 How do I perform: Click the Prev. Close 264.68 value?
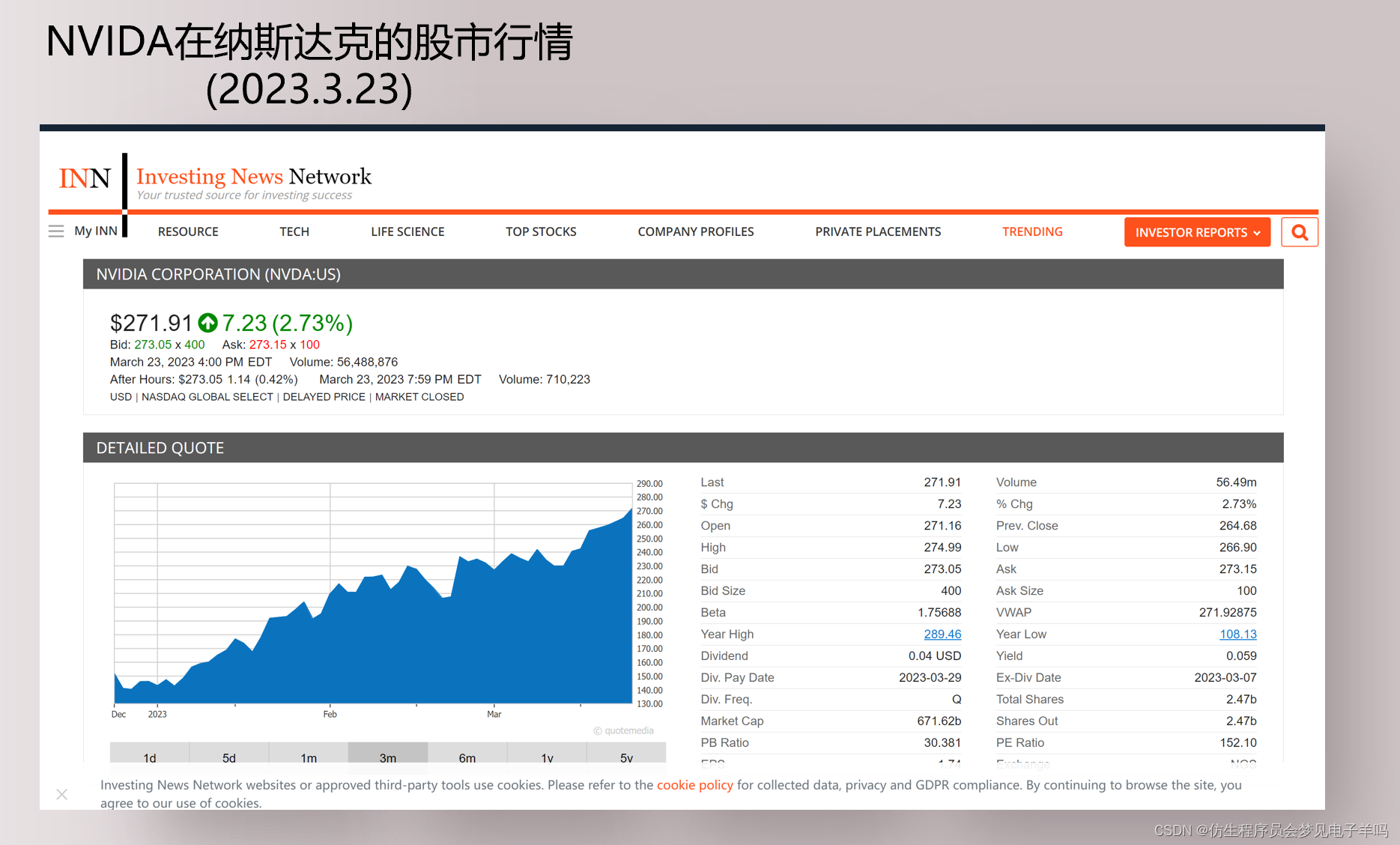(x=1238, y=526)
